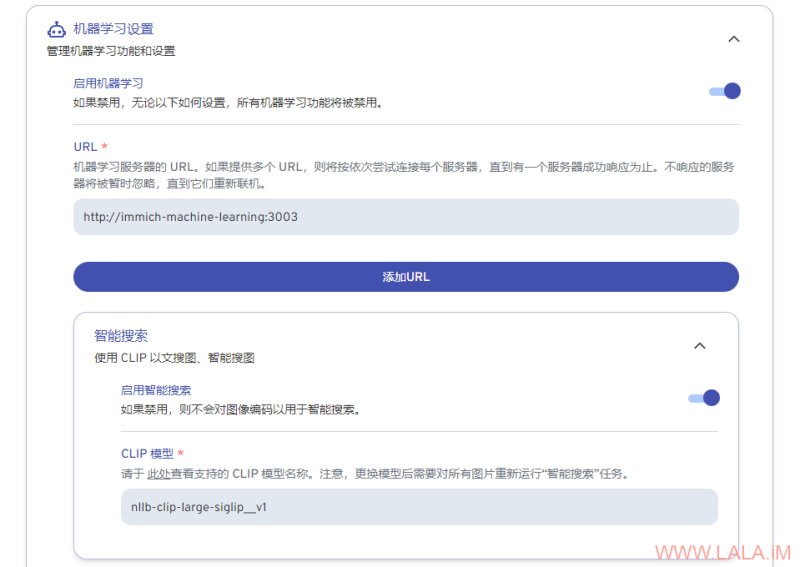Viewport: 800px width, 567px height.
Task: Click the URL field label
Action: point(85,147)
